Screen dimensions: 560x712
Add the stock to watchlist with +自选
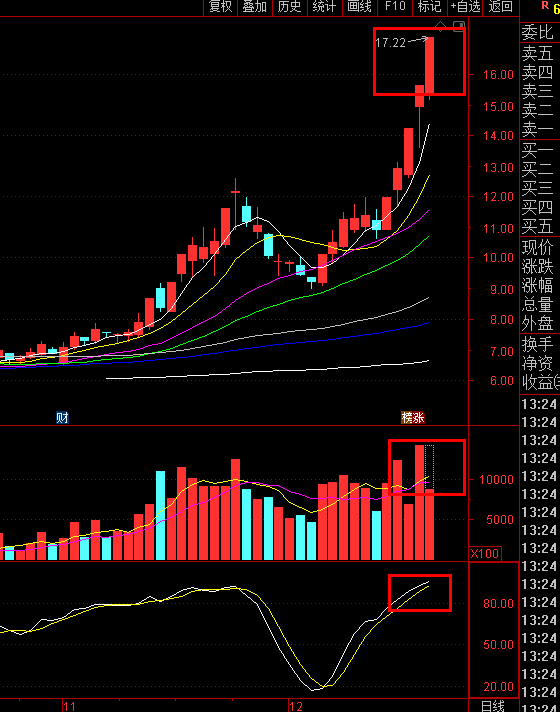465,6
